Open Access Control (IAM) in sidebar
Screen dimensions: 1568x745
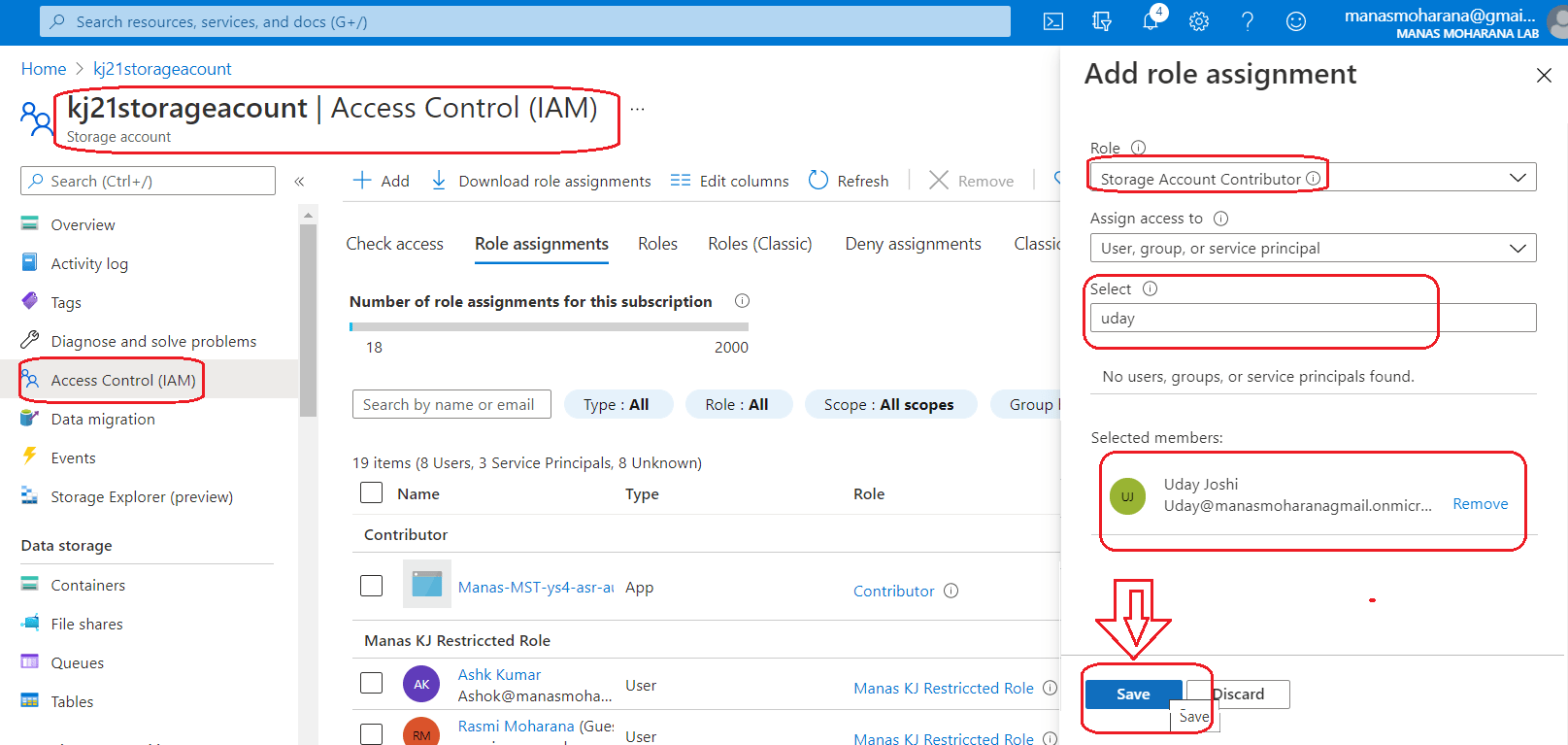coord(123,380)
